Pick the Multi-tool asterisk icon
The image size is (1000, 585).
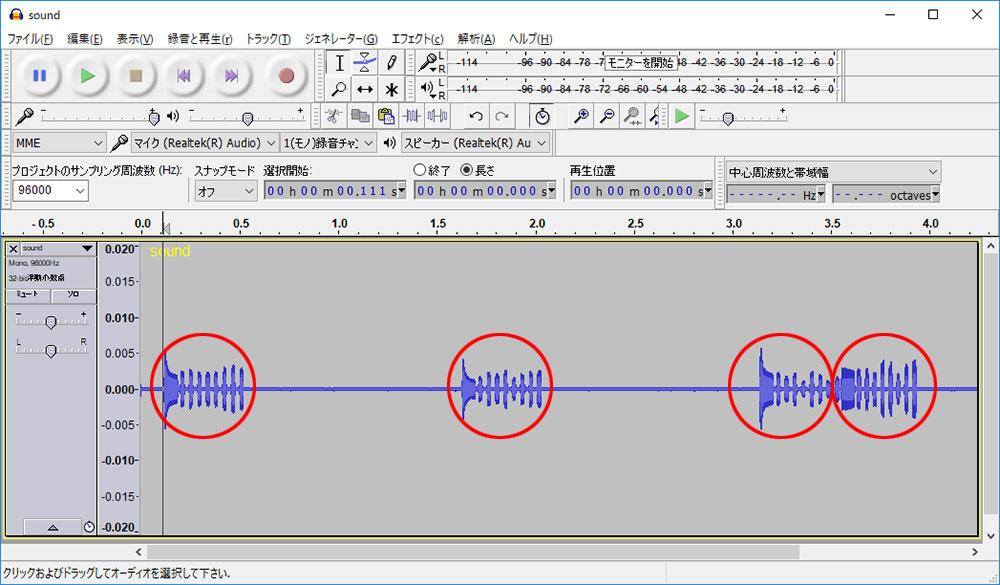tap(392, 89)
